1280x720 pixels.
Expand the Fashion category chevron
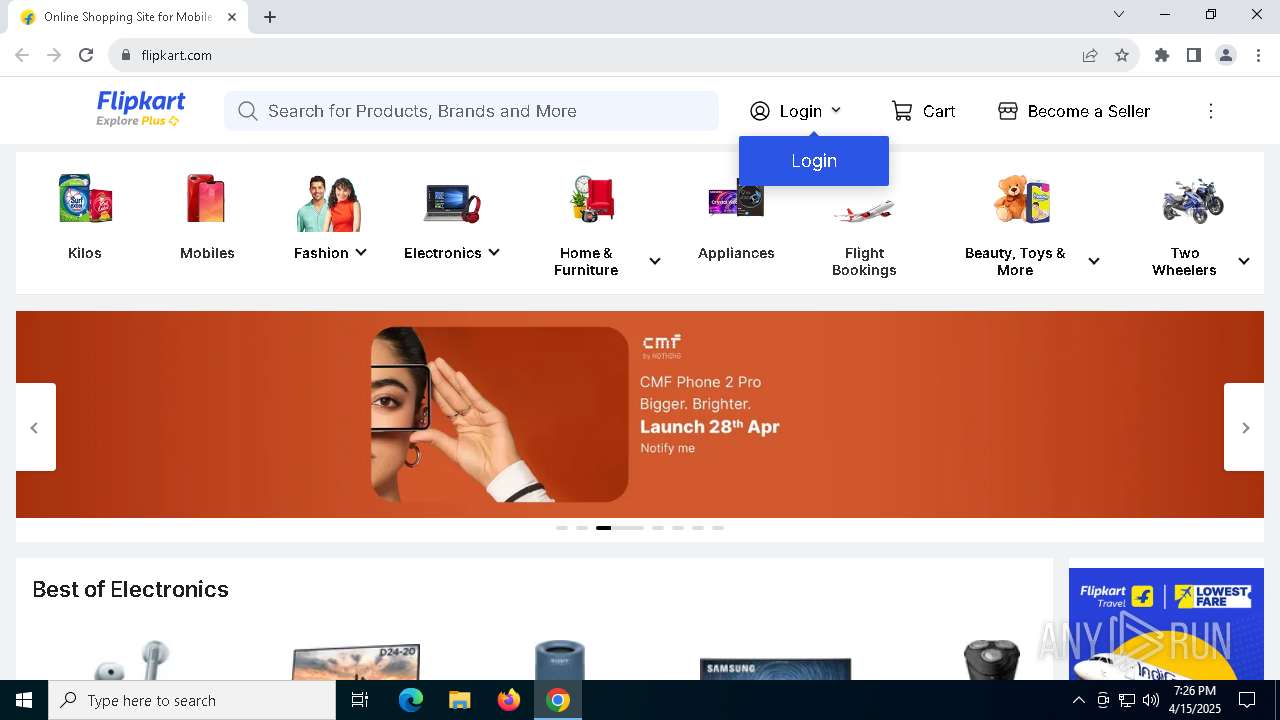pos(361,253)
